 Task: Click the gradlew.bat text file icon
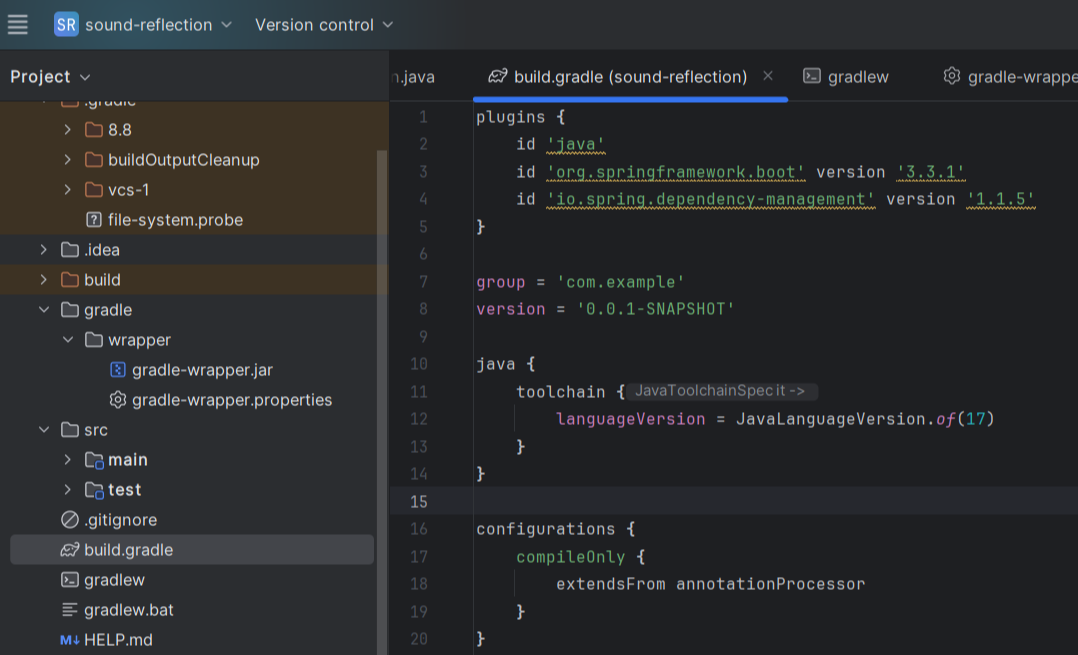pyautogui.click(x=69, y=610)
